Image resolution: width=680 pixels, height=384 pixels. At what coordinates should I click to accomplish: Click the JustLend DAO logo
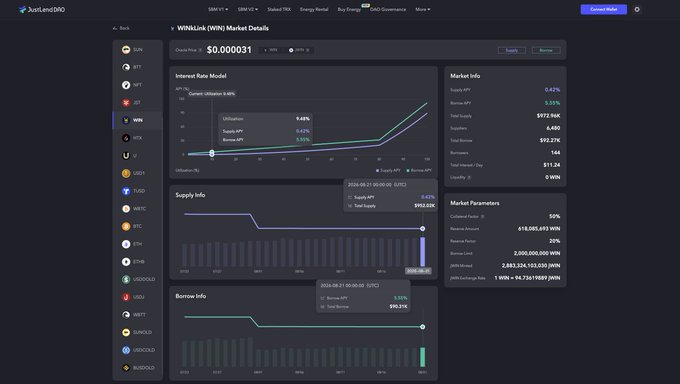point(42,10)
